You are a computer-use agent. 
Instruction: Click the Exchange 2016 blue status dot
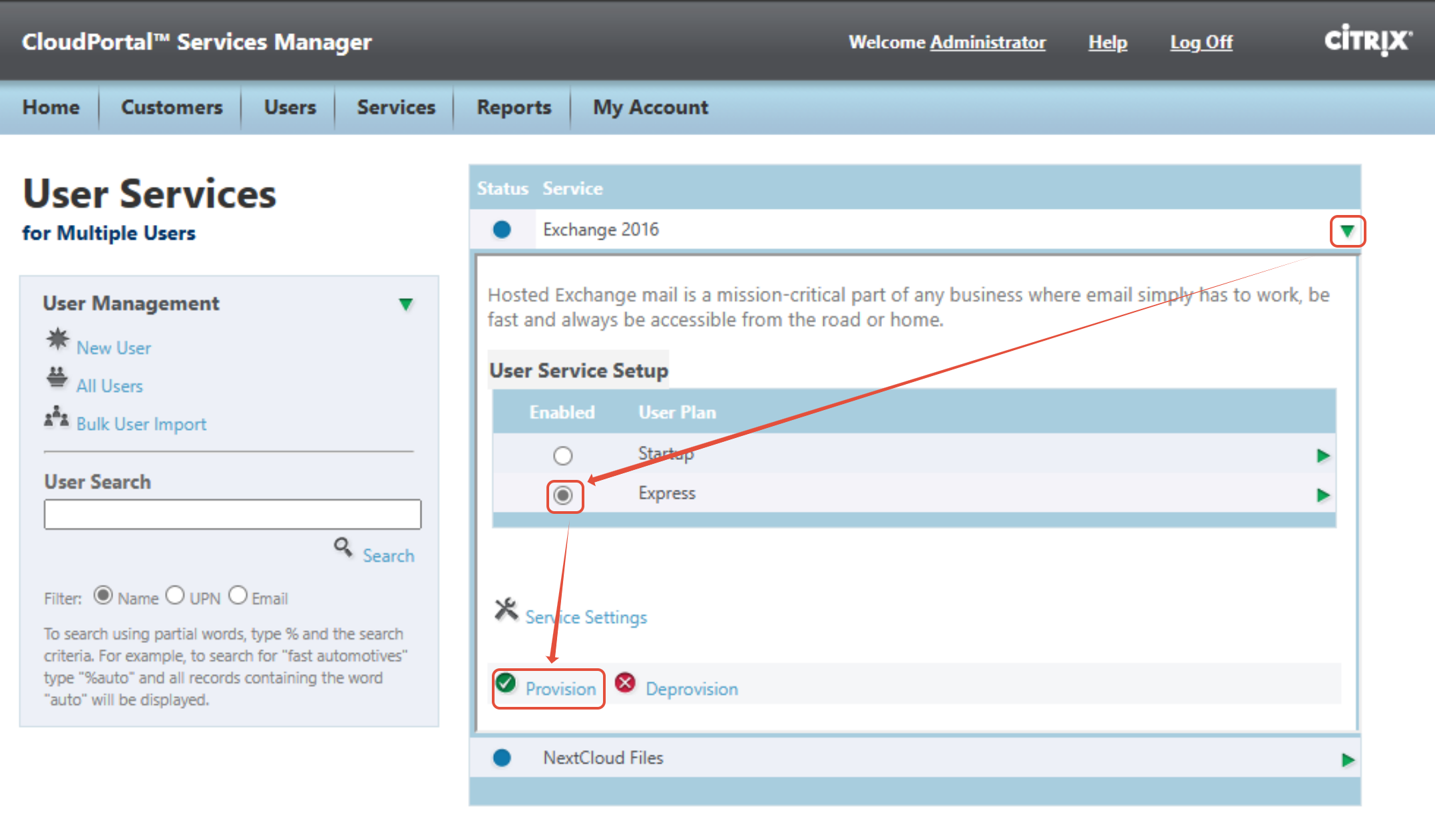(x=502, y=230)
